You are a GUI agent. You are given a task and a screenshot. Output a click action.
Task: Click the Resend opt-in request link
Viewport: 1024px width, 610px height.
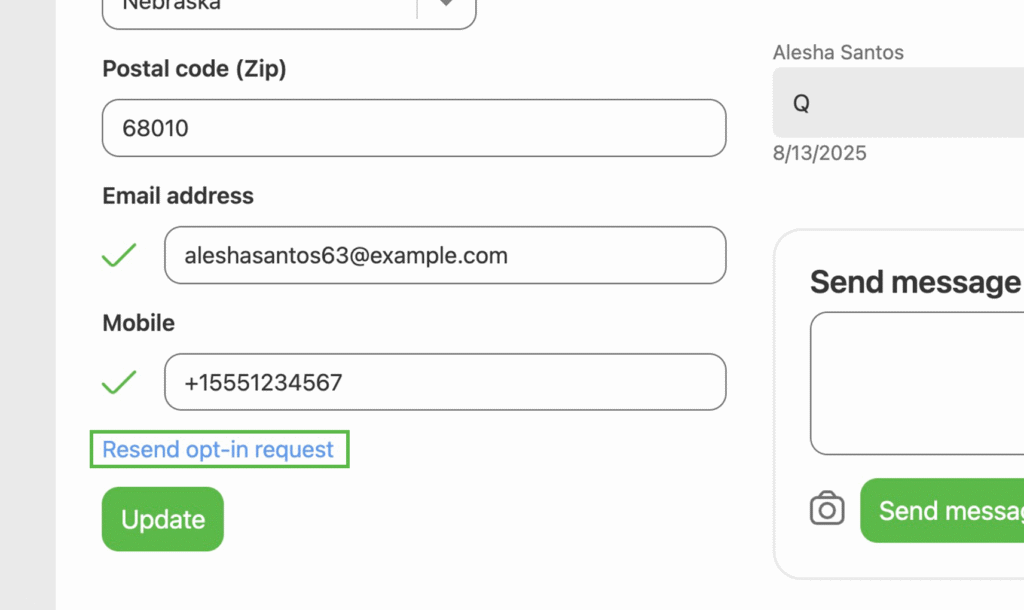pos(219,450)
